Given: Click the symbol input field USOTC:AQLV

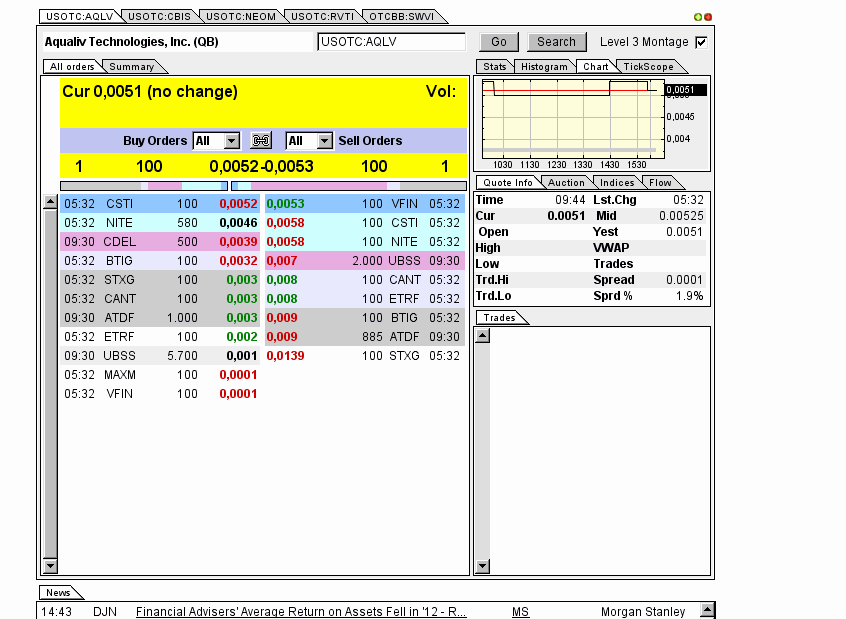Looking at the screenshot, I should coord(392,42).
